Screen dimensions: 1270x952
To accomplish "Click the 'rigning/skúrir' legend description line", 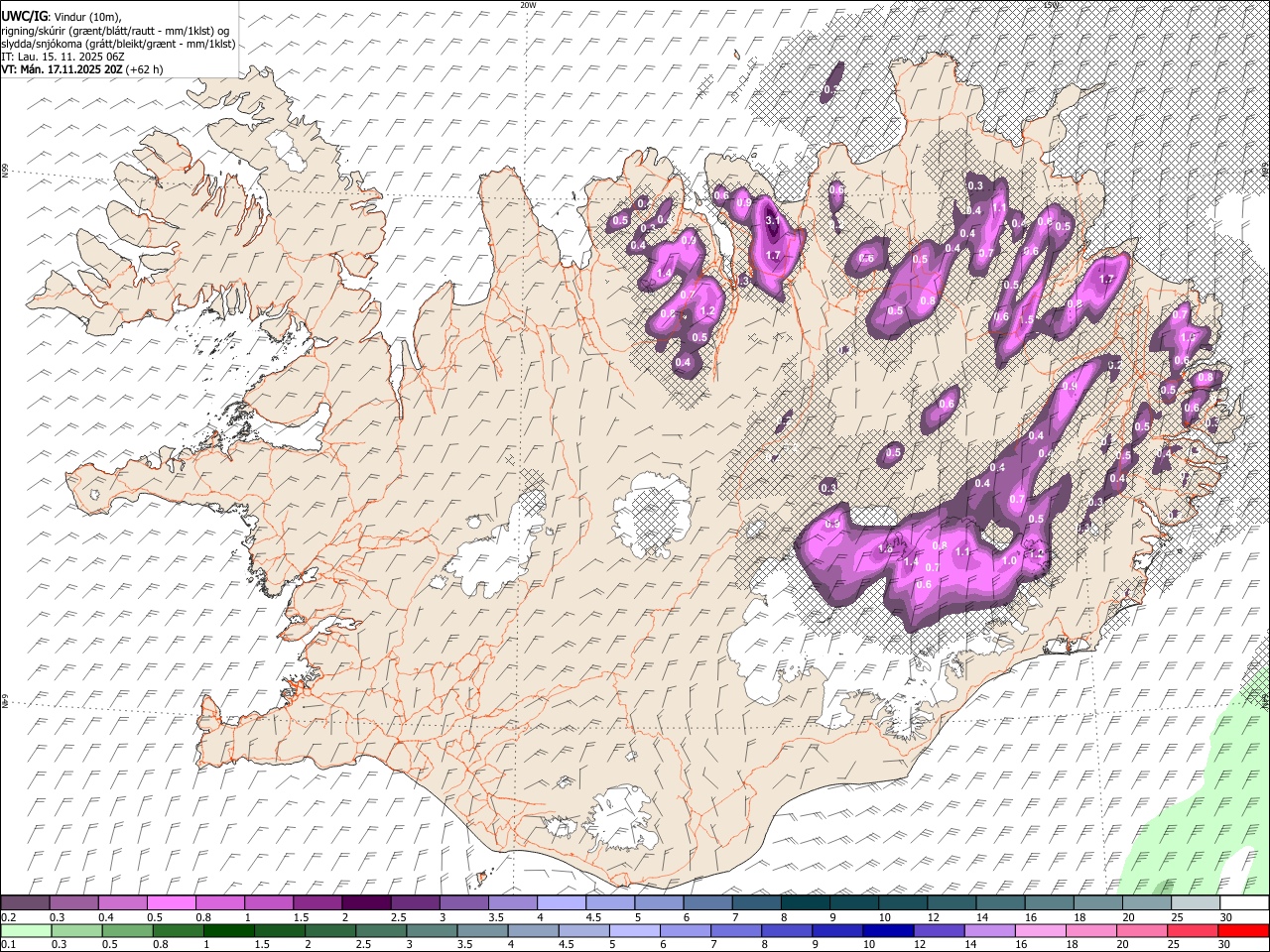I will coord(115,31).
